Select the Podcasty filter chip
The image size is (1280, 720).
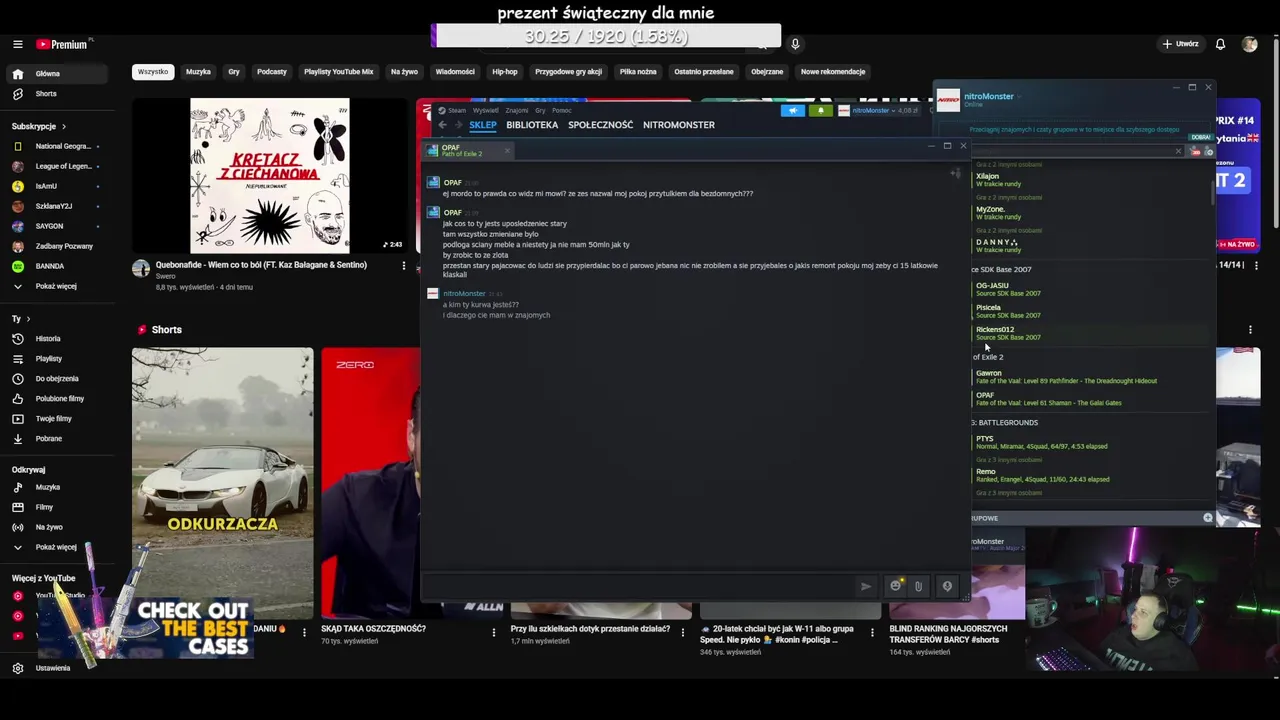272,72
